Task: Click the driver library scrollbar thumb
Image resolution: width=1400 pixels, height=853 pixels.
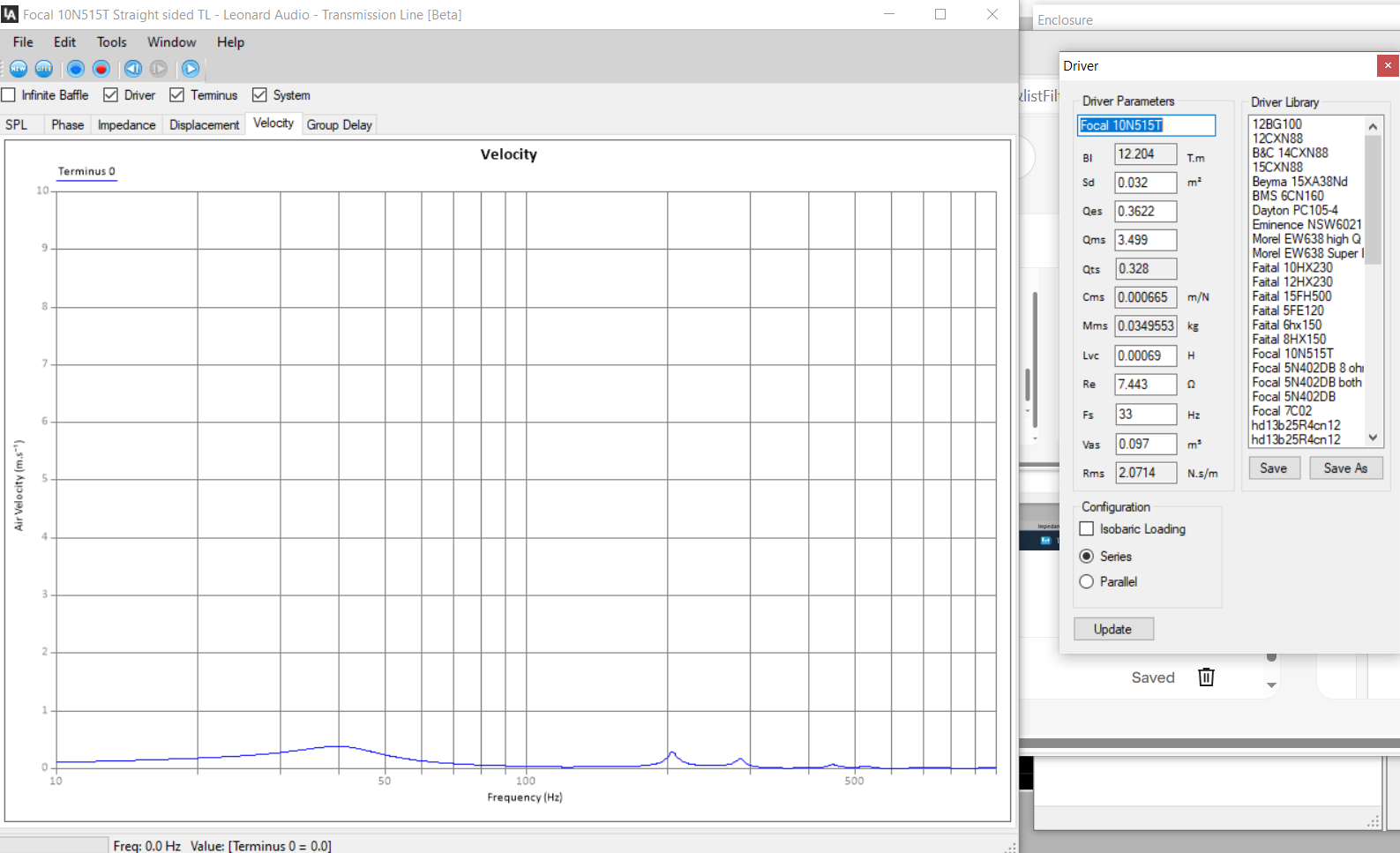Action: click(1373, 200)
